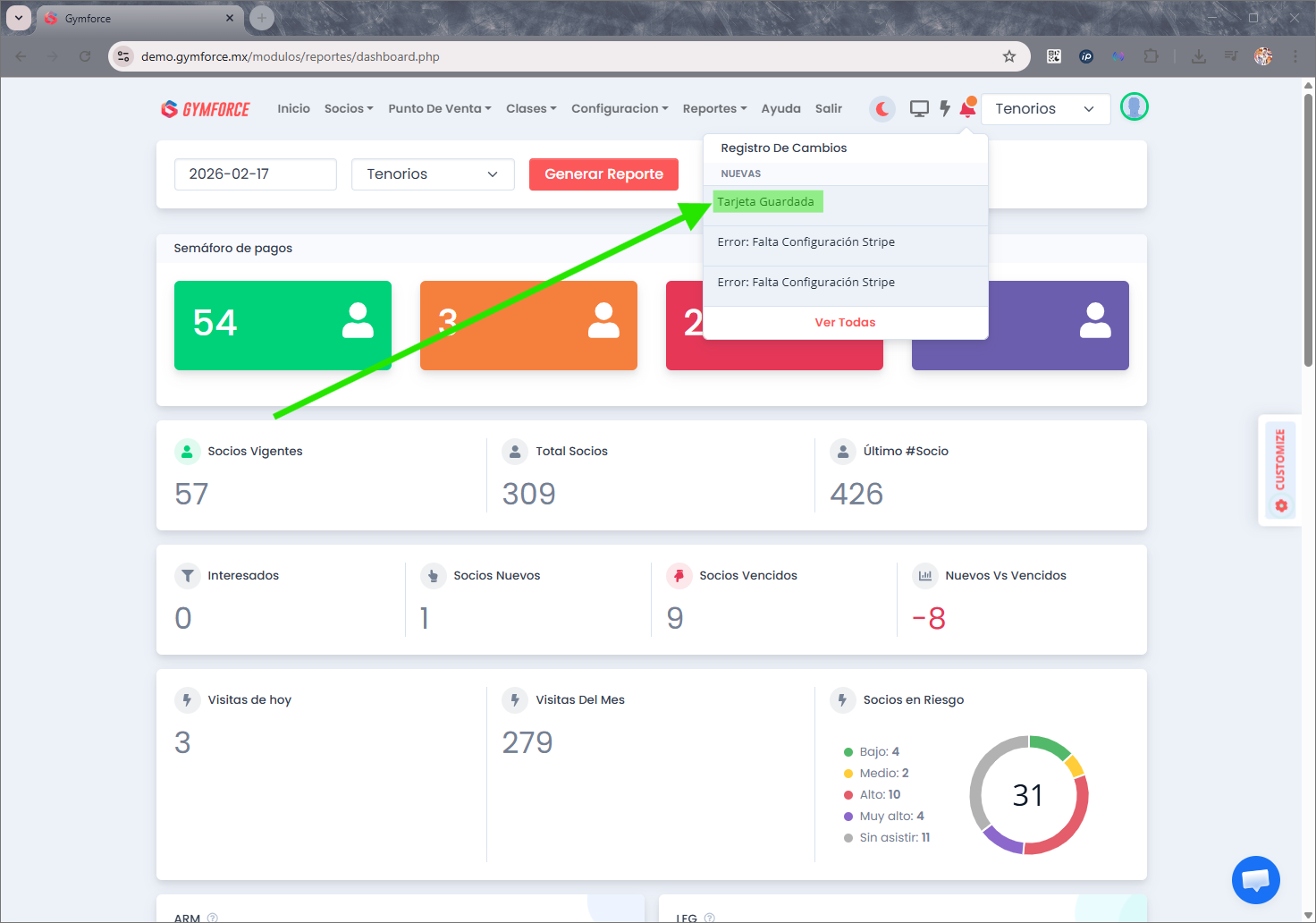Open the Customize settings side tab
This screenshot has width=1316, height=923.
1279,470
